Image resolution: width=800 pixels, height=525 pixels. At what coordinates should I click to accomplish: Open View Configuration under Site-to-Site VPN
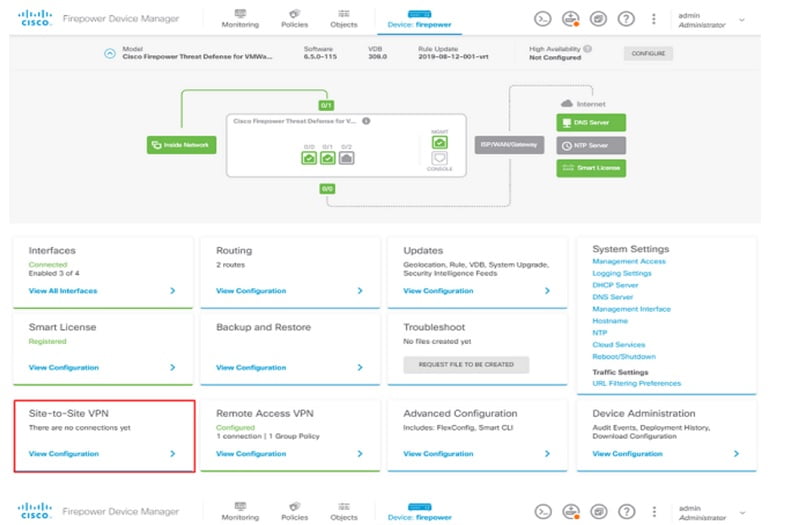tap(64, 454)
